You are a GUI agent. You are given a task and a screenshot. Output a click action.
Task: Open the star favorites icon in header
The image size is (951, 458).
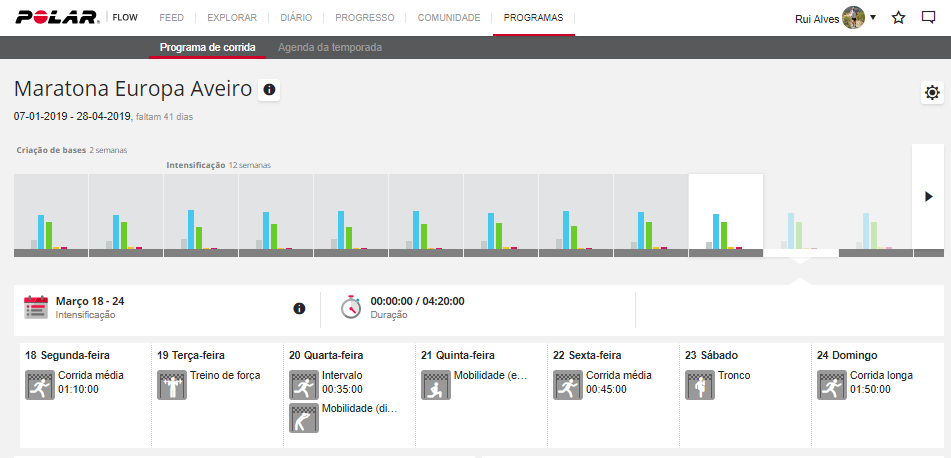click(898, 18)
